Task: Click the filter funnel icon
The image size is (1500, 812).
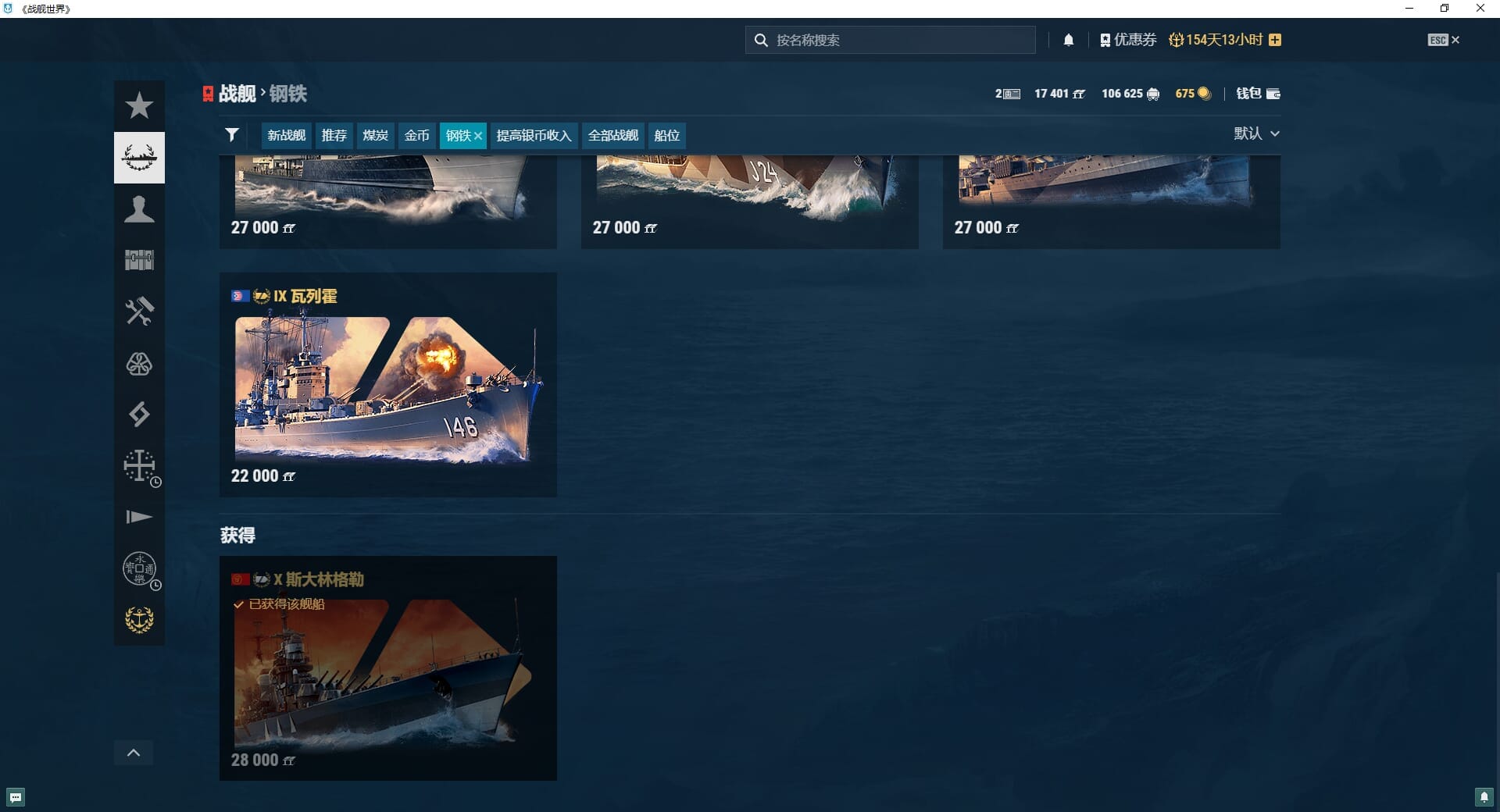Action: click(x=232, y=135)
